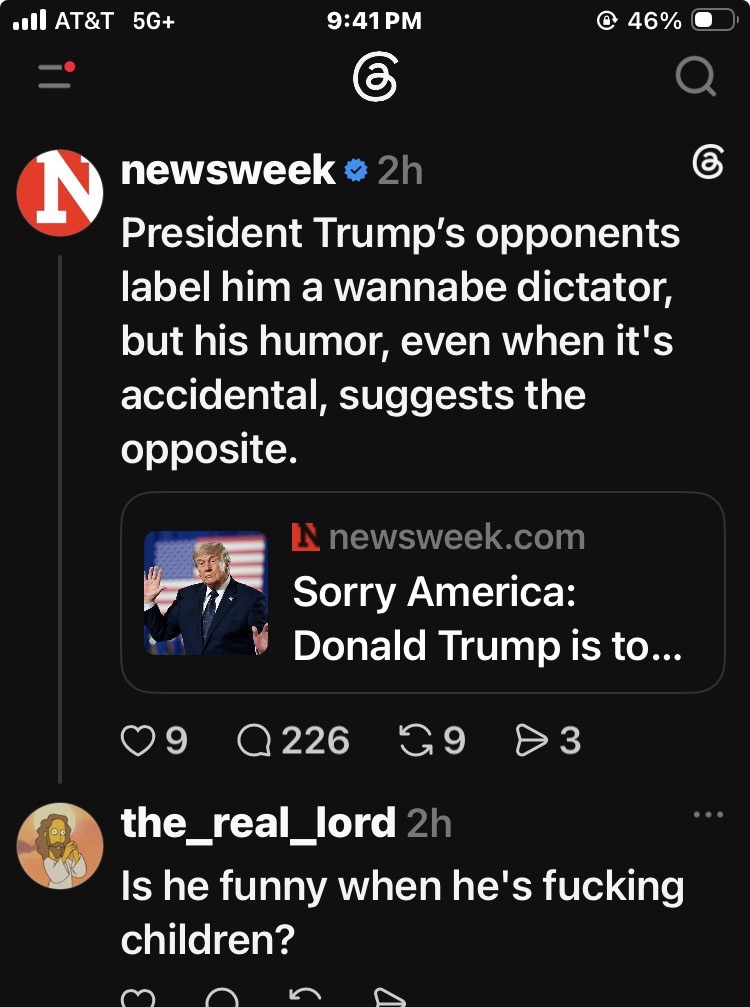Repost the_real_lord's reply
Screen dimensions: 750x1007
306,997
